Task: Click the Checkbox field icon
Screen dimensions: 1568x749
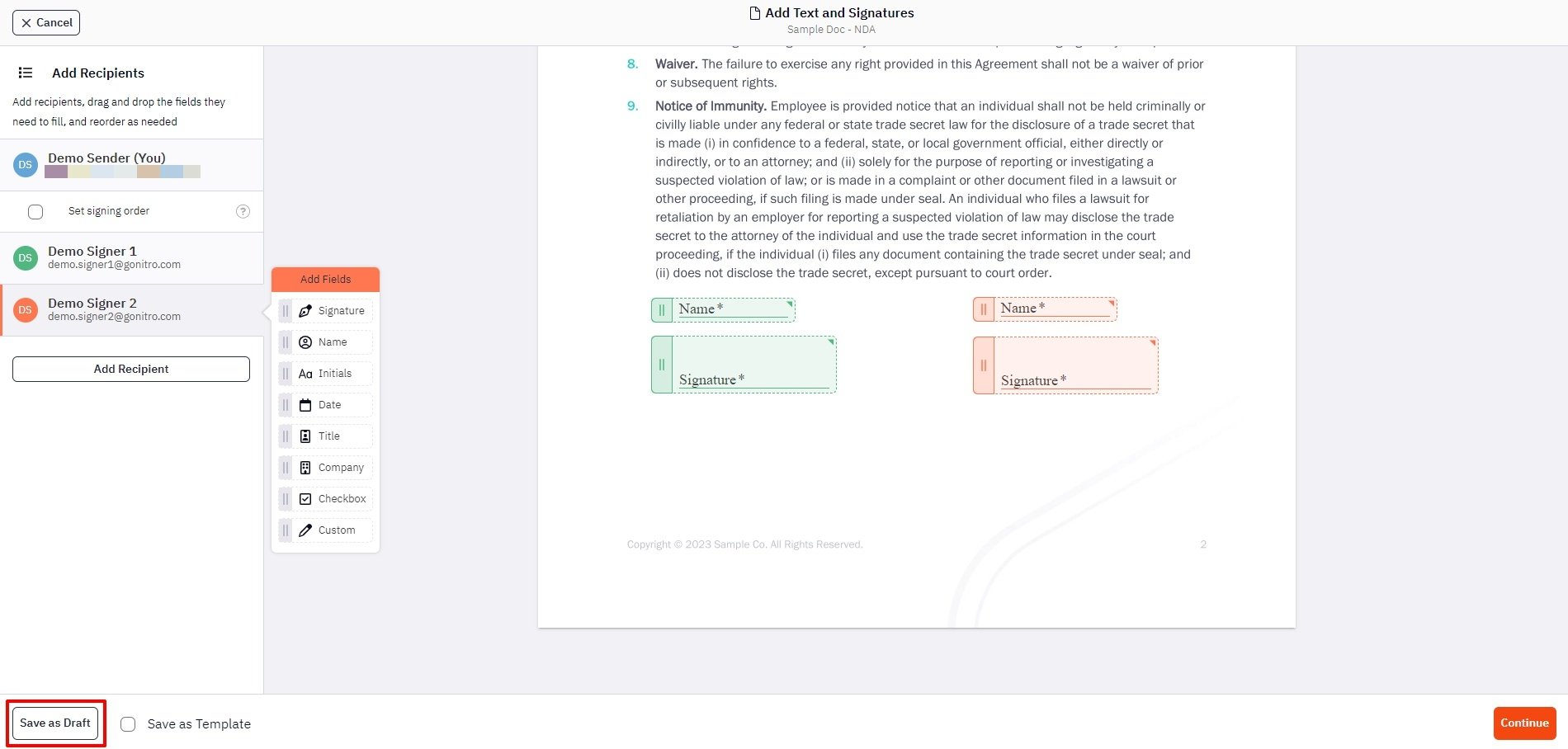Action: [305, 499]
